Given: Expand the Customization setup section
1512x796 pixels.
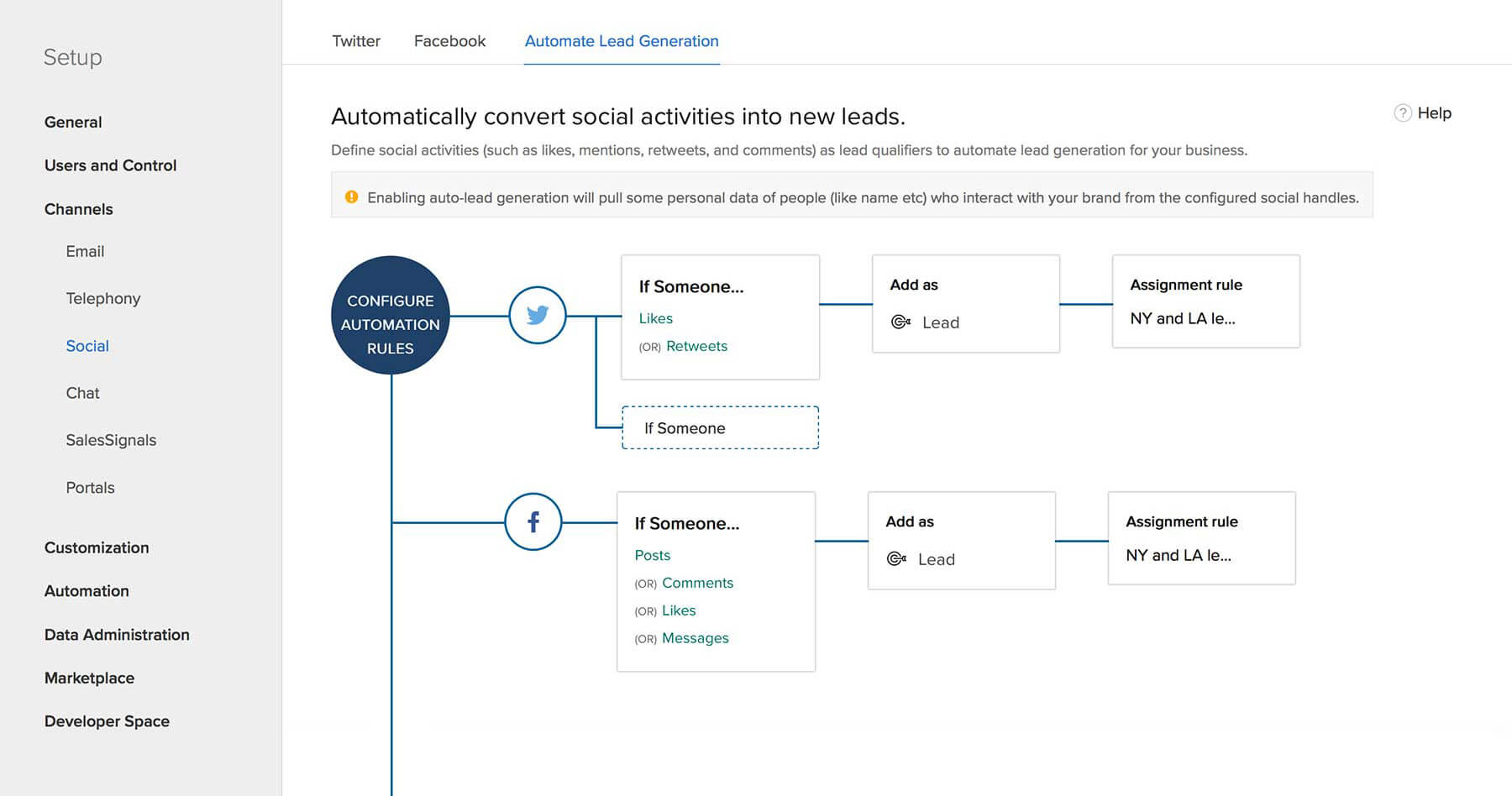Looking at the screenshot, I should click(x=97, y=547).
